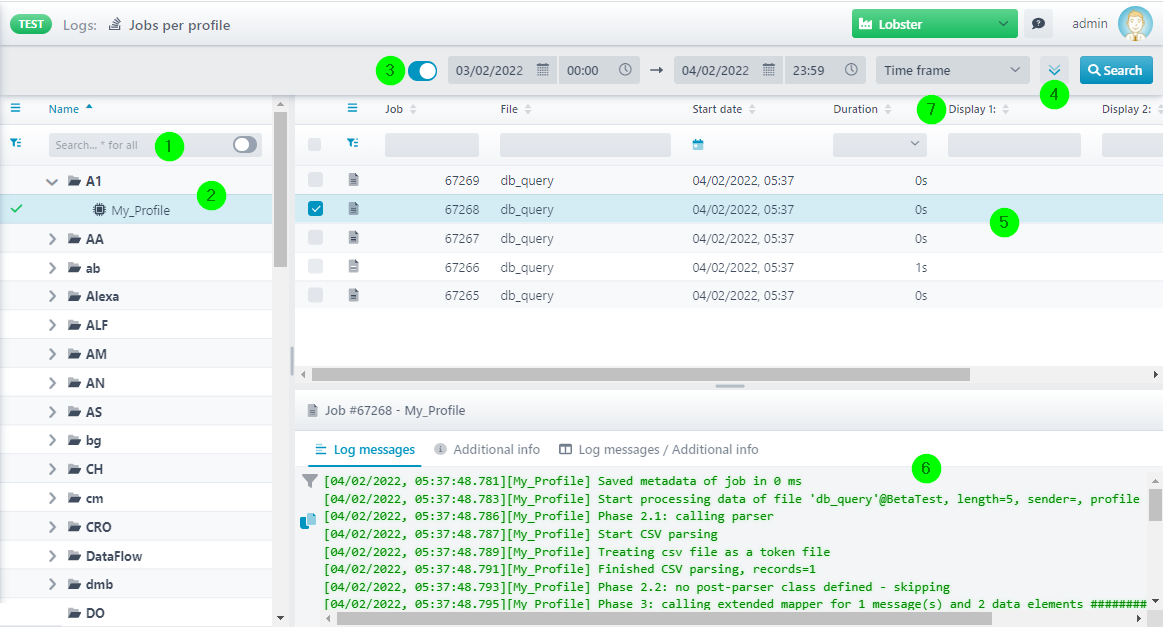
Task: Click the jobs table filter icon
Action: pos(352,142)
